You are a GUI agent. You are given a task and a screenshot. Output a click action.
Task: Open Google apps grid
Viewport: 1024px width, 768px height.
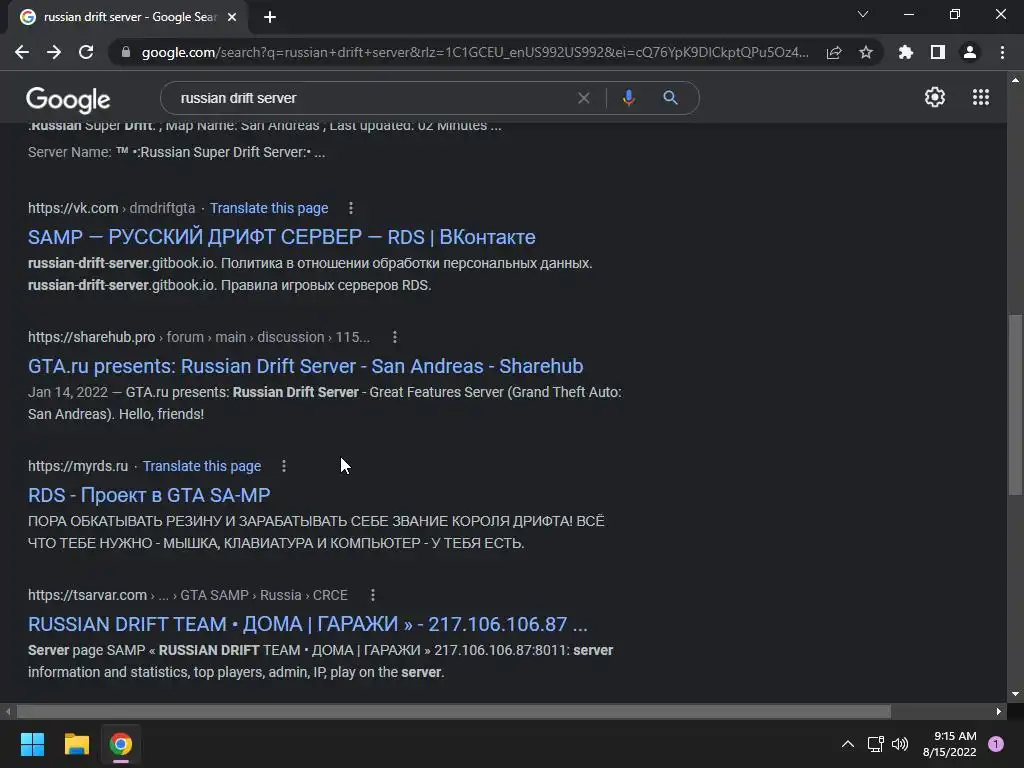point(981,97)
